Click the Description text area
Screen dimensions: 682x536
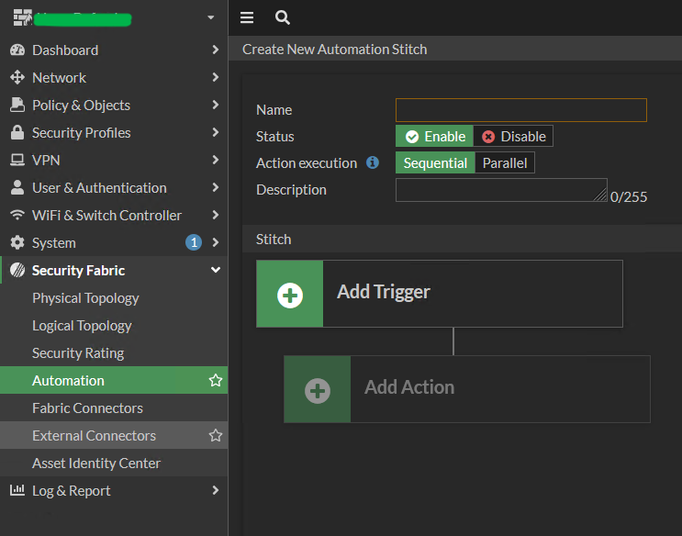[x=500, y=190]
